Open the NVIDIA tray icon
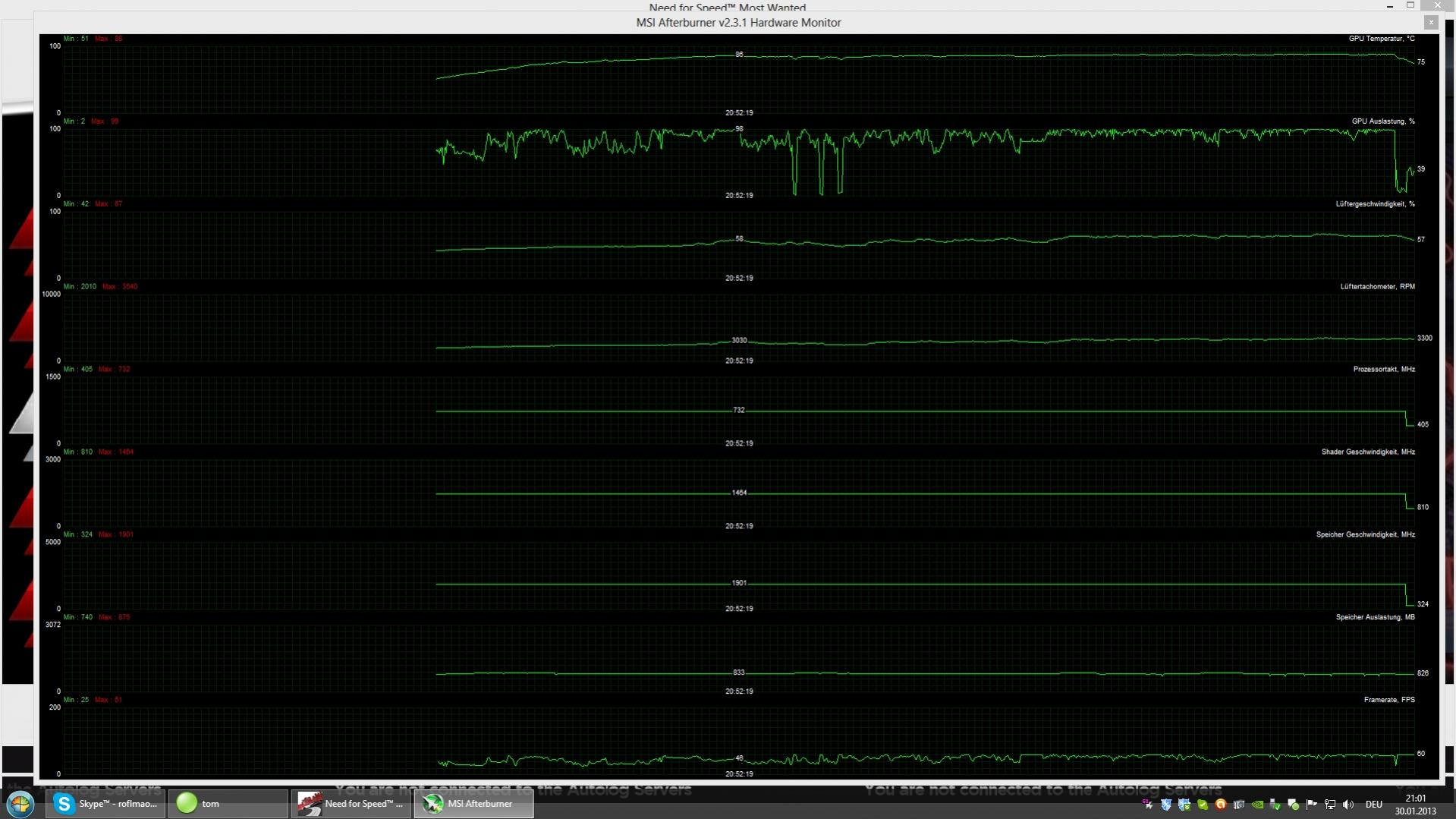 tap(1257, 805)
